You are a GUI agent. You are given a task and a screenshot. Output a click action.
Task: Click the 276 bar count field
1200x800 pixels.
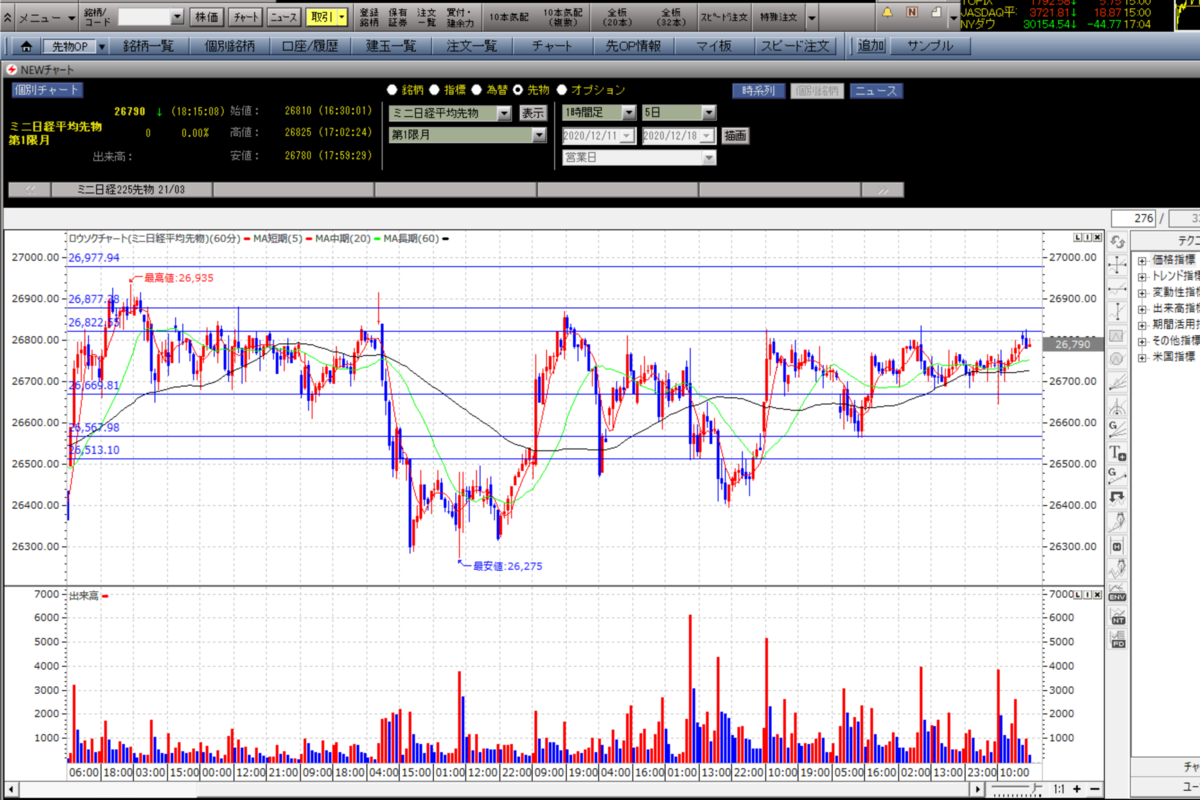pyautogui.click(x=1134, y=218)
